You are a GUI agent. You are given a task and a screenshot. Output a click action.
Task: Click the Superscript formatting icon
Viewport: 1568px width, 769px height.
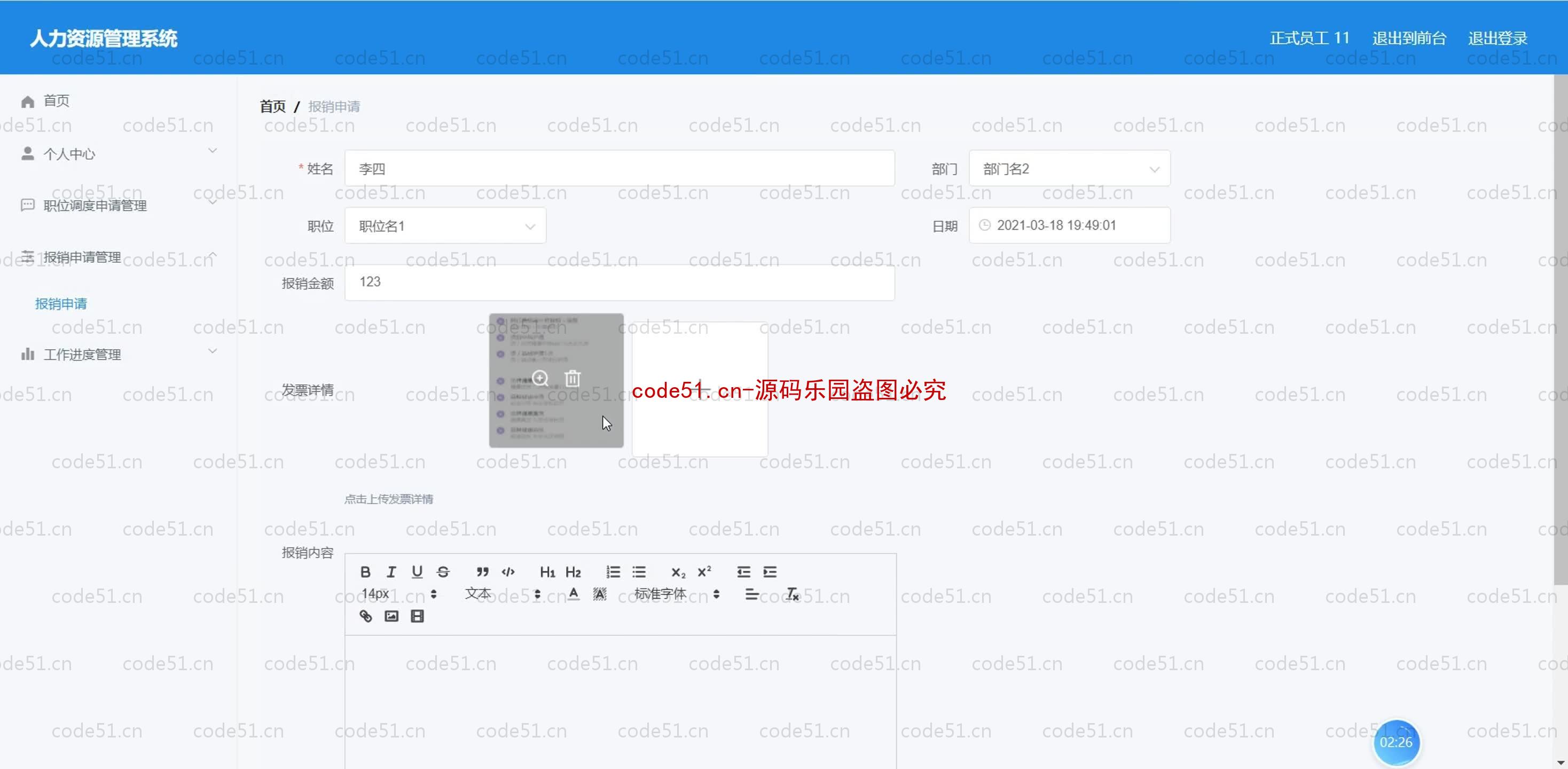[704, 571]
